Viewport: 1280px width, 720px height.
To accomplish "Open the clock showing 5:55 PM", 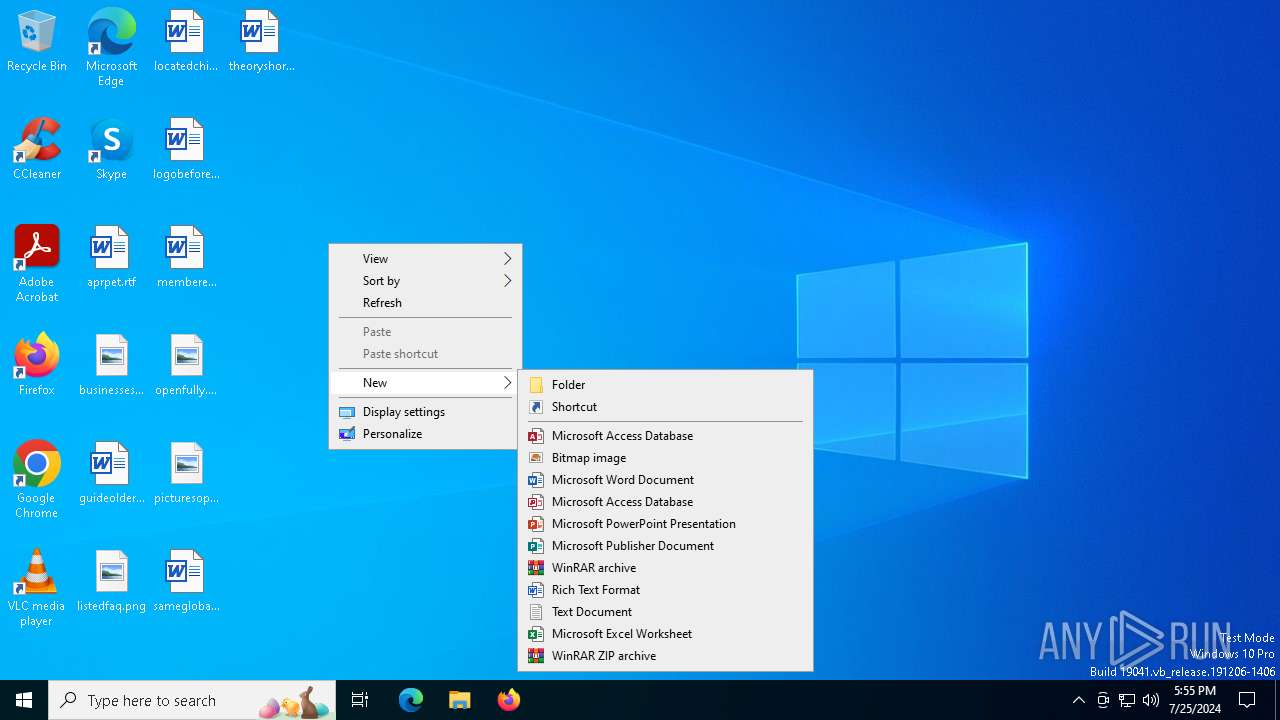I will click(x=1195, y=700).
